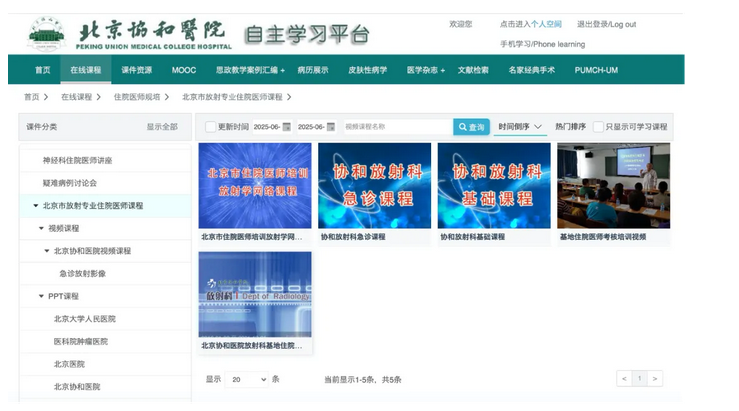Screen dimensions: 739x411
Task: Click page number 1 in pagination
Action: (640, 378)
